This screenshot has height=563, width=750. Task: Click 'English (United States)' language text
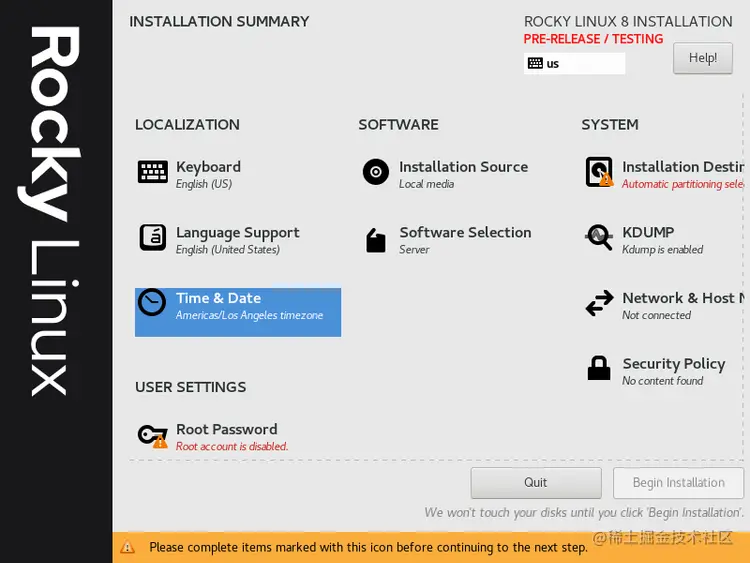click(227, 250)
